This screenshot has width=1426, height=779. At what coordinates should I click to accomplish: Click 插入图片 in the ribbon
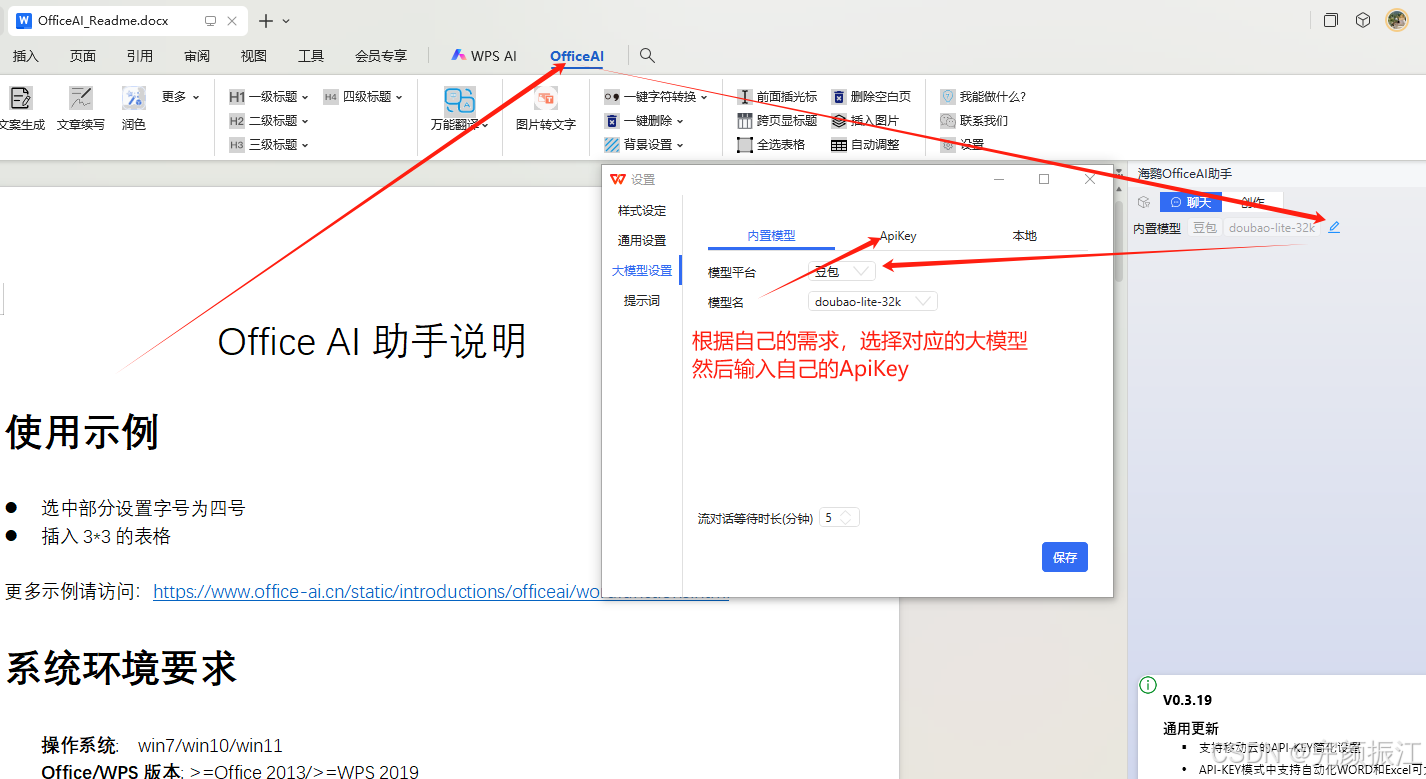[865, 121]
